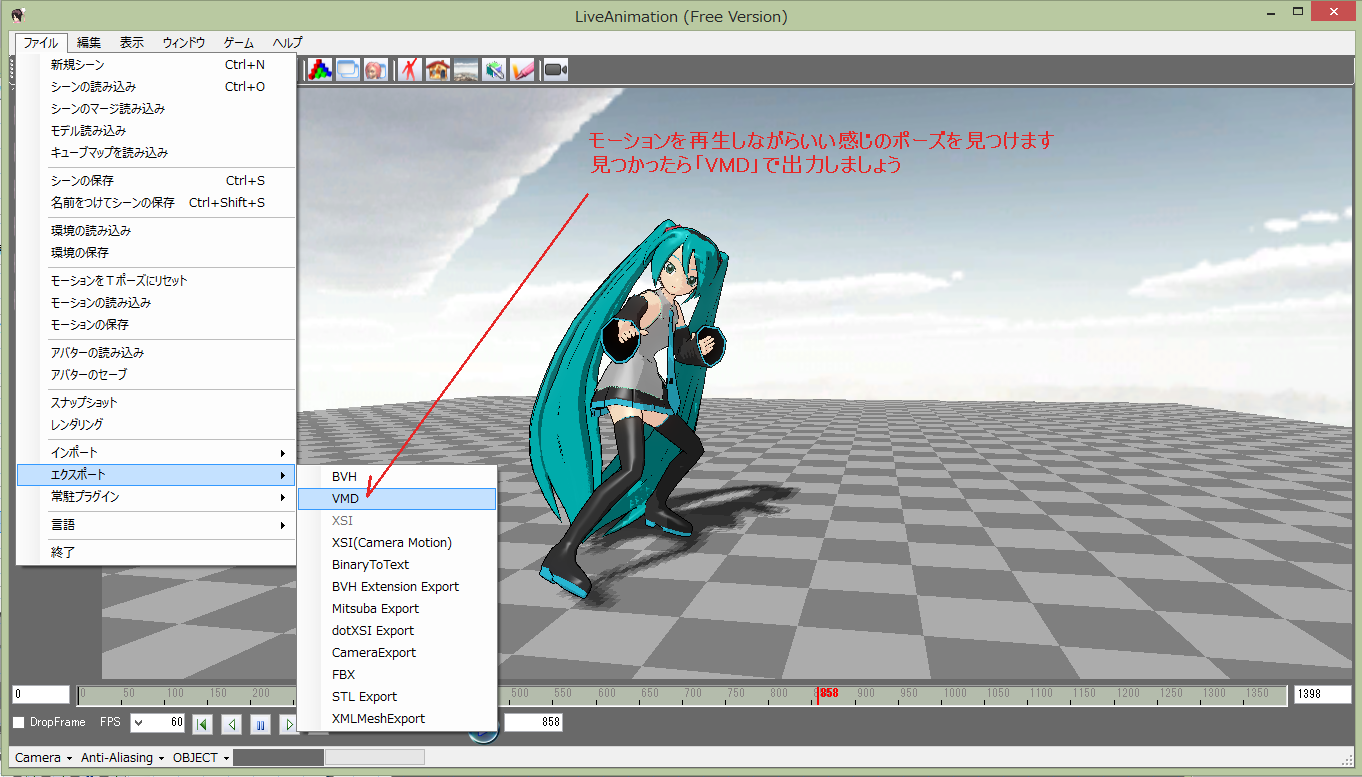Select レンダリング menu item
The image size is (1362, 777).
pos(157,425)
